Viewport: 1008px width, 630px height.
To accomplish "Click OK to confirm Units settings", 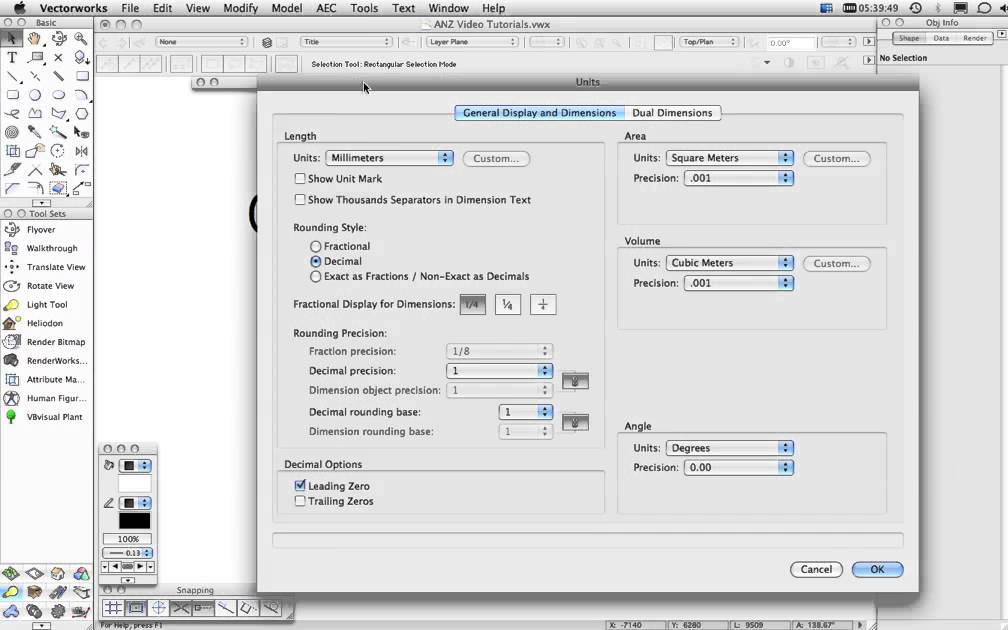I will click(878, 570).
